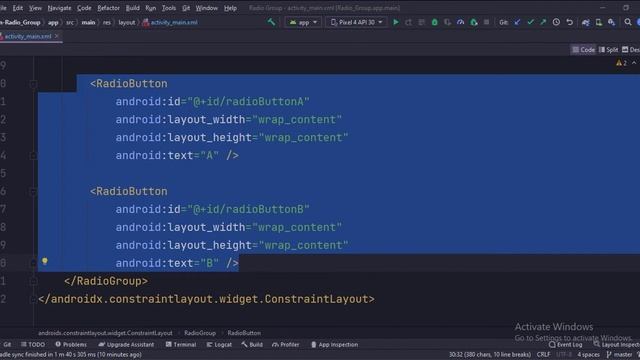Open the Logcat tool window
Image resolution: width=640 pixels, height=360 pixels.
[x=219, y=344]
